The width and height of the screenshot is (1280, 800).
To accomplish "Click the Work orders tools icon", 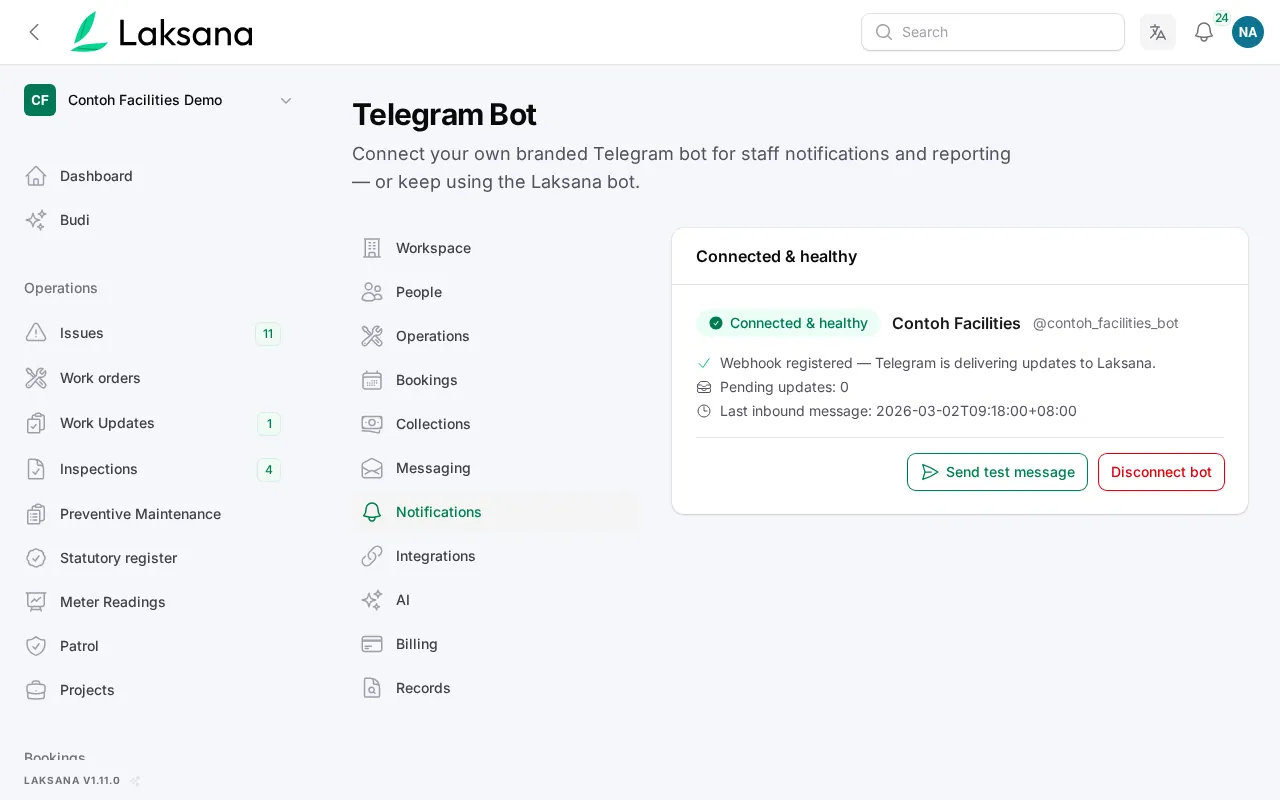I will (x=36, y=378).
